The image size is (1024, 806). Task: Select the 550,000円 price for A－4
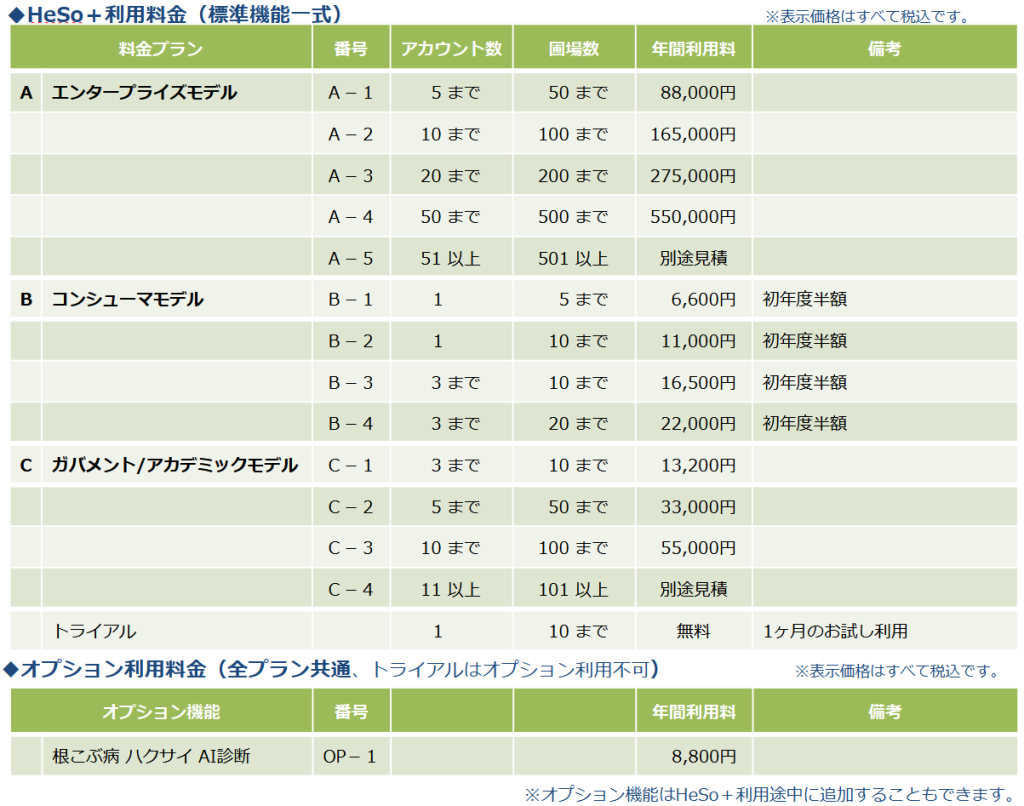pyautogui.click(x=693, y=217)
